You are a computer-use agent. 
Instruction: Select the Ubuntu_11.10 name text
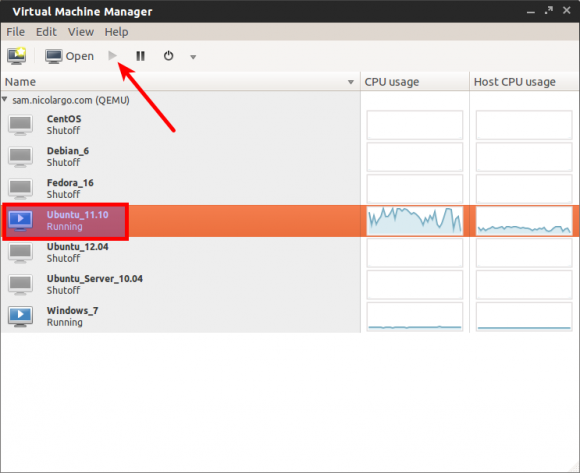[x=77, y=215]
